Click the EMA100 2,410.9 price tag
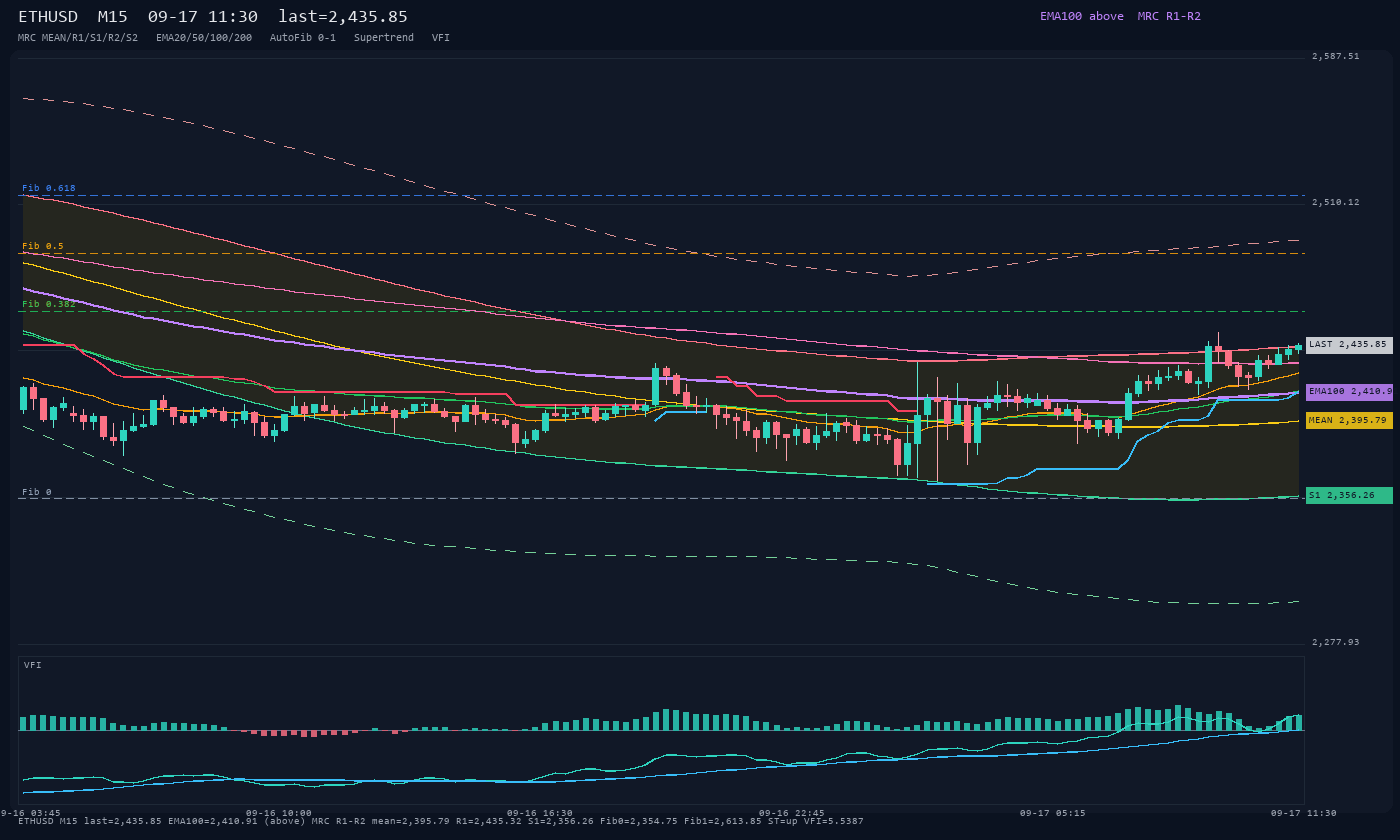The width and height of the screenshot is (1400, 840). (1349, 392)
